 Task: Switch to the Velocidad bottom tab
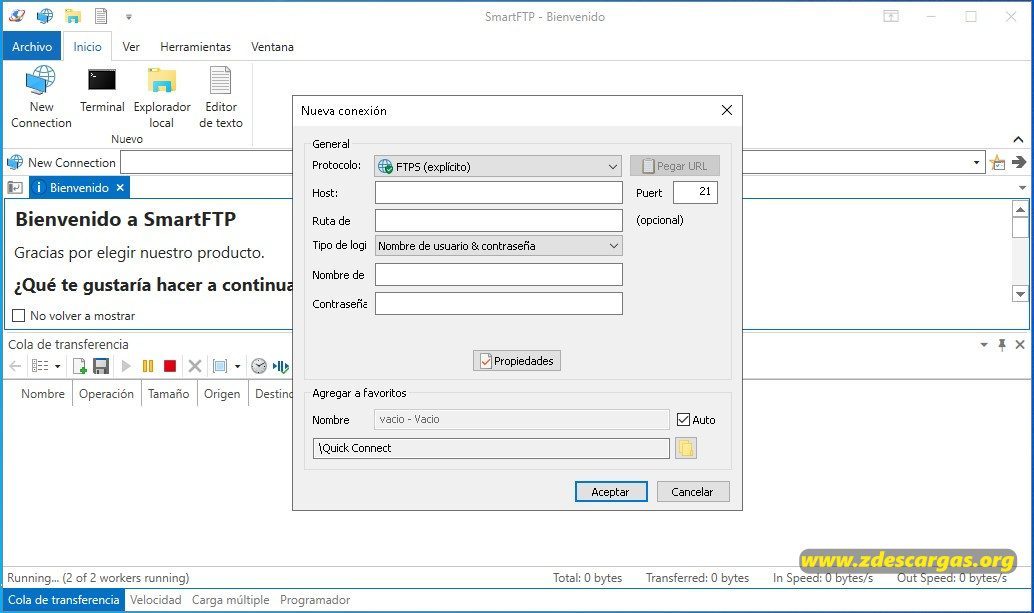(156, 600)
